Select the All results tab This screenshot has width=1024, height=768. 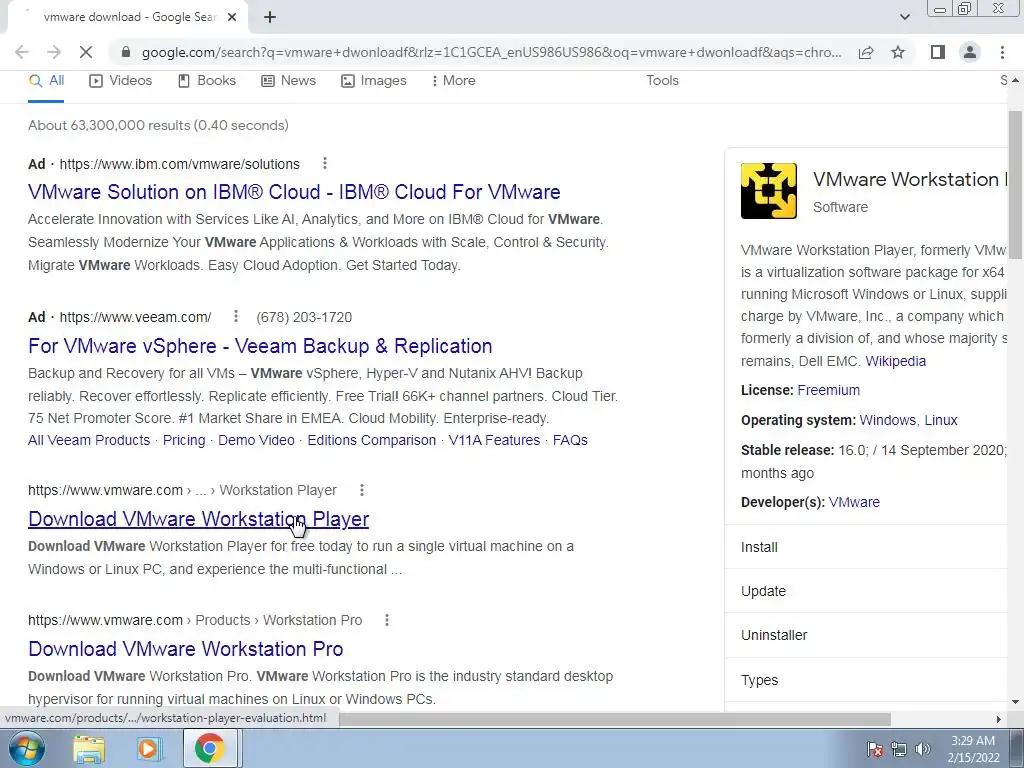tap(46, 80)
